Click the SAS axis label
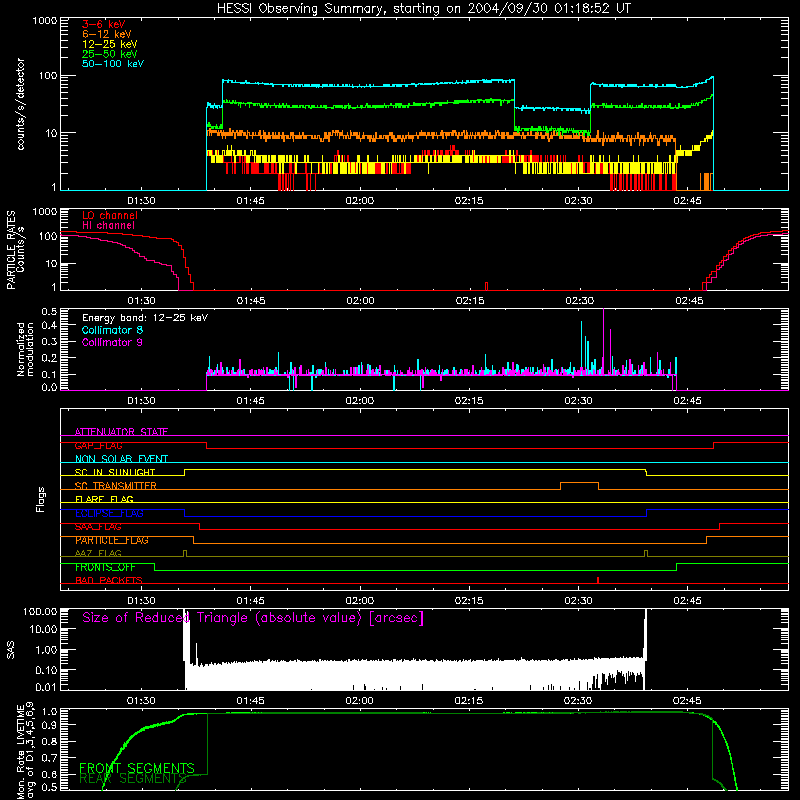This screenshot has height=800, width=800. 10,650
